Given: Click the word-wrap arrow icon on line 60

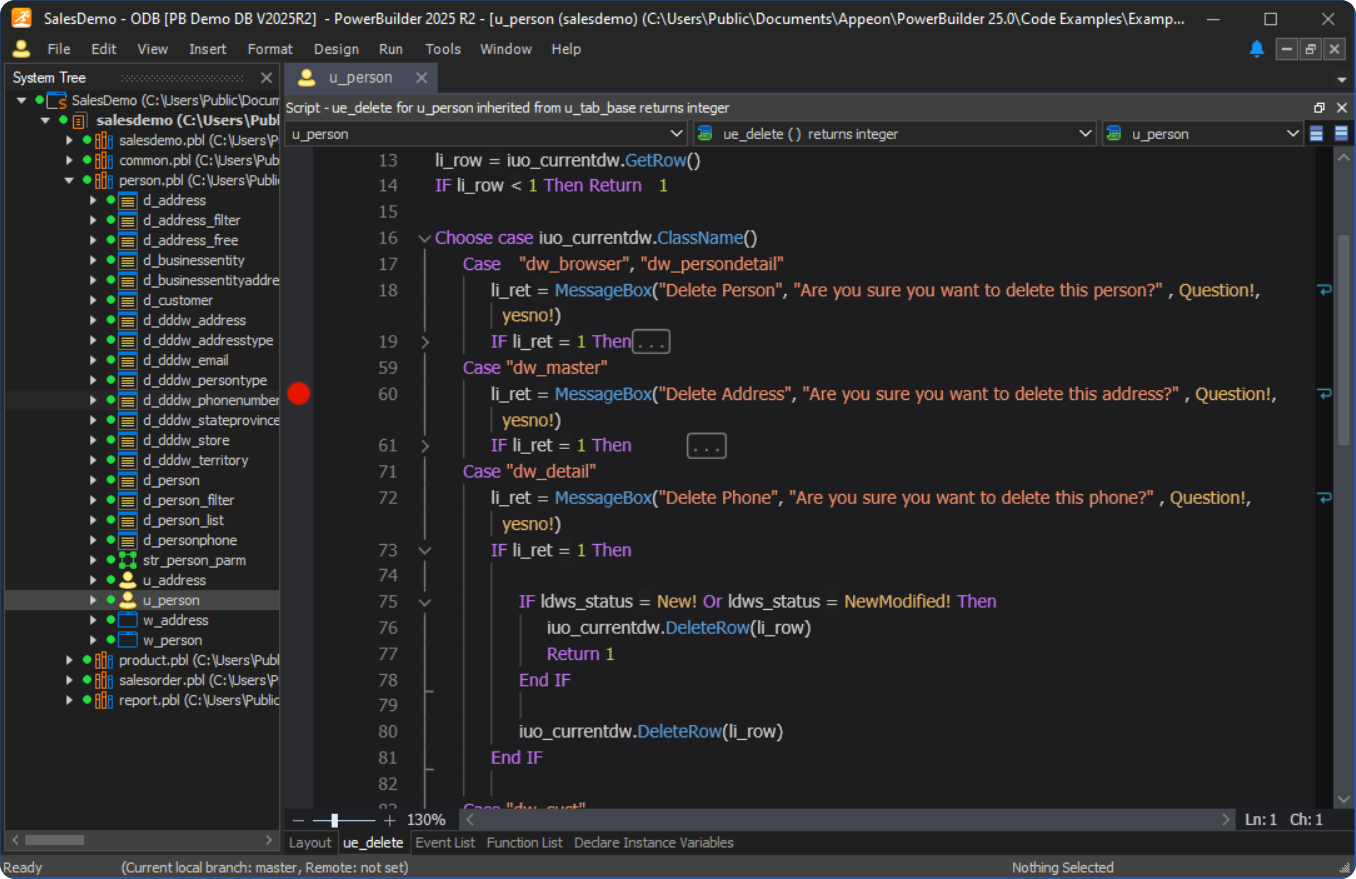Looking at the screenshot, I should (x=1325, y=394).
